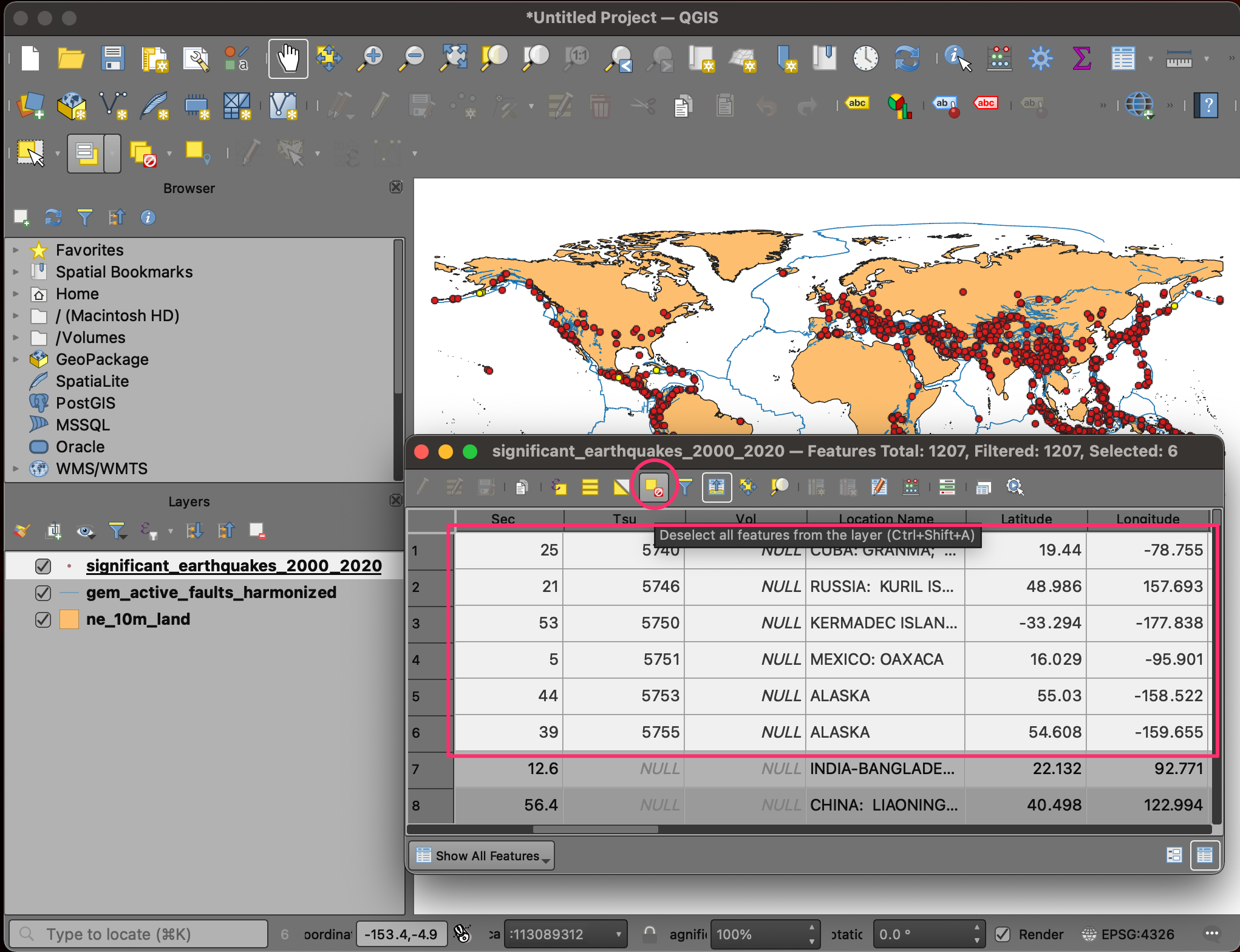Select MSSQL in Browser tree
Viewport: 1240px width, 952px height.
pos(83,424)
